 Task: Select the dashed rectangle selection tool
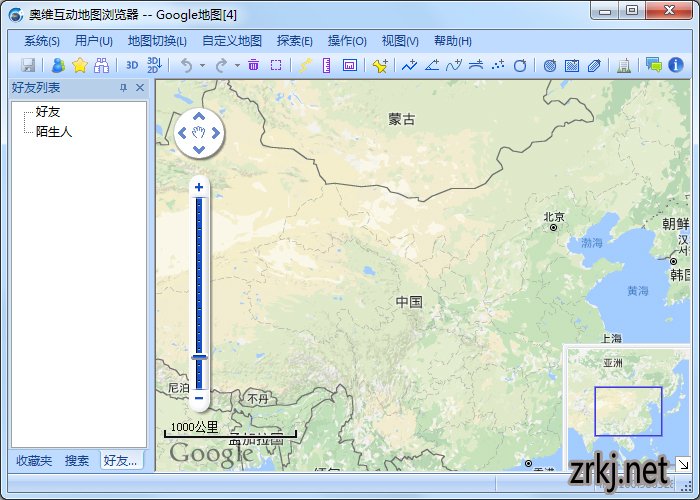(276, 66)
